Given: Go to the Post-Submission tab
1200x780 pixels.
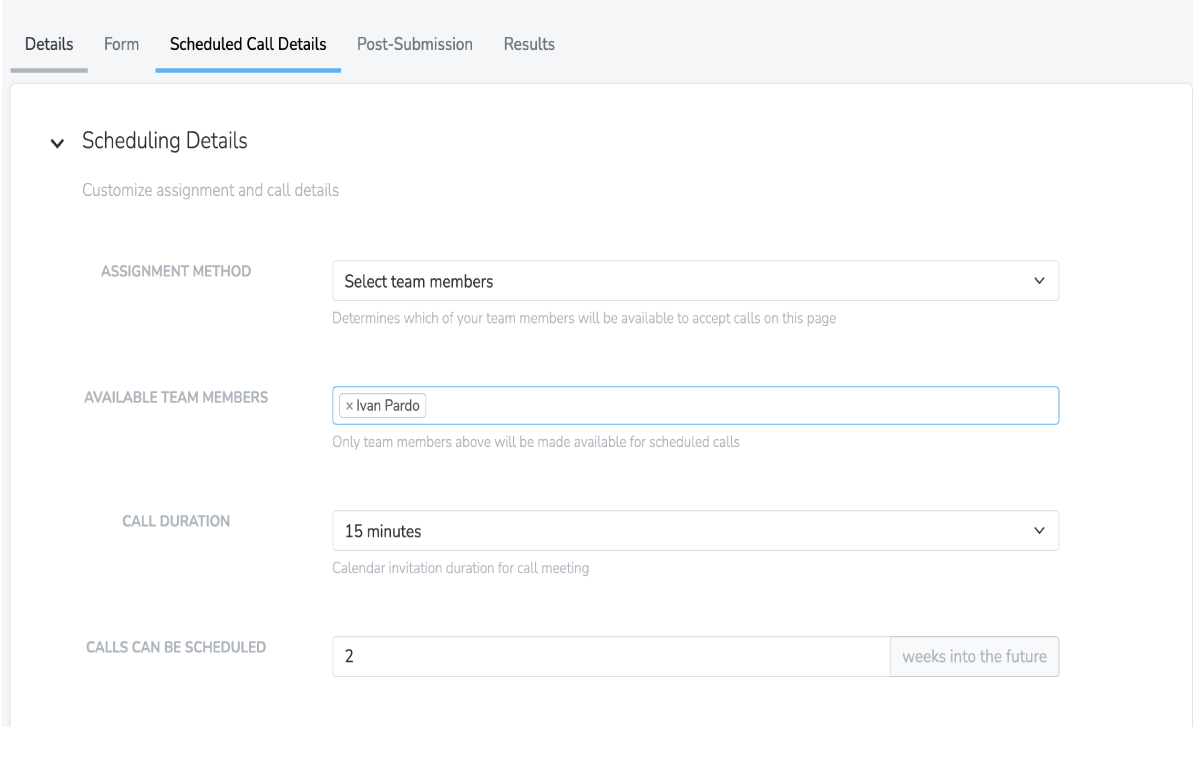Looking at the screenshot, I should (x=415, y=44).
